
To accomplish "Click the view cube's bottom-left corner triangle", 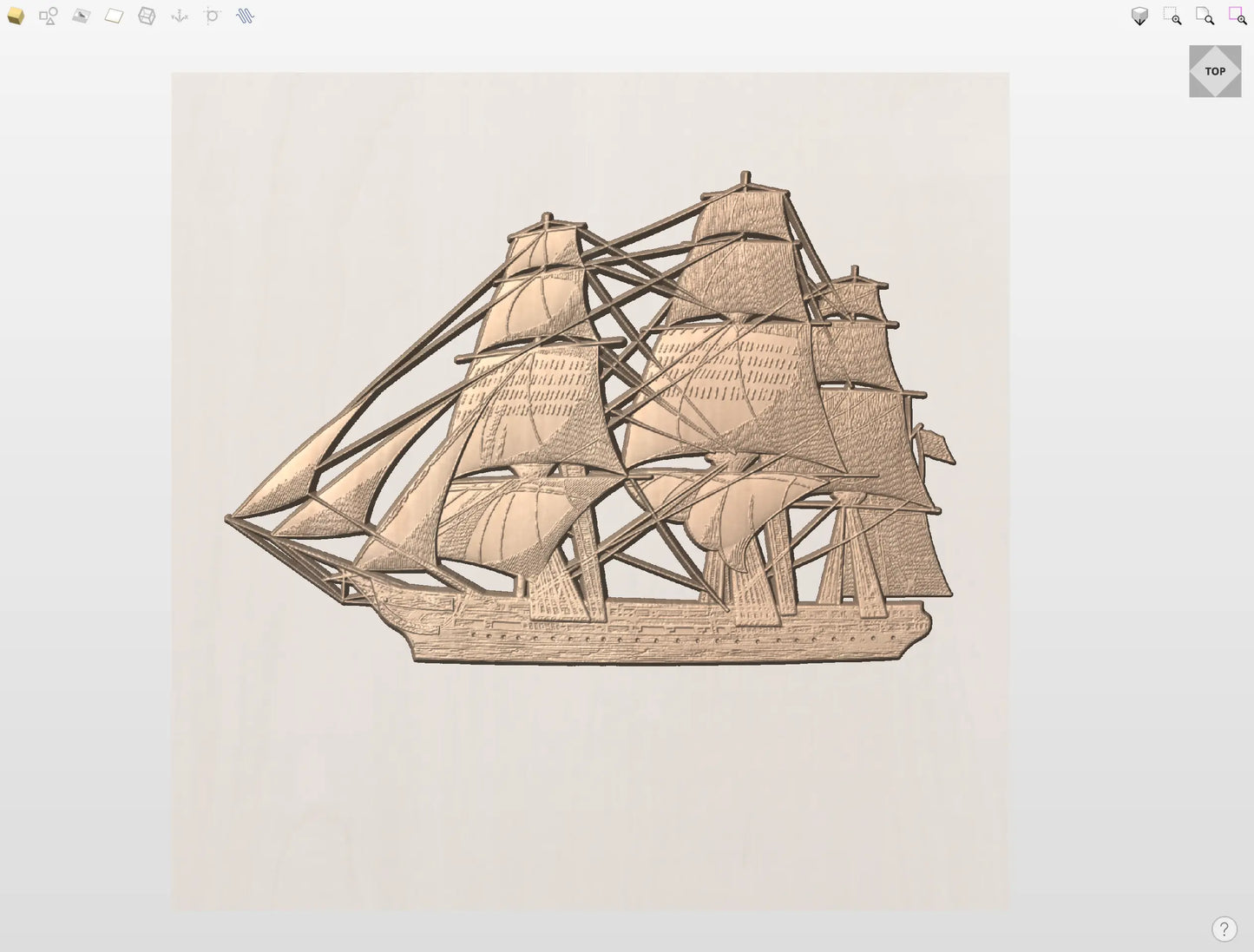I will (1196, 90).
